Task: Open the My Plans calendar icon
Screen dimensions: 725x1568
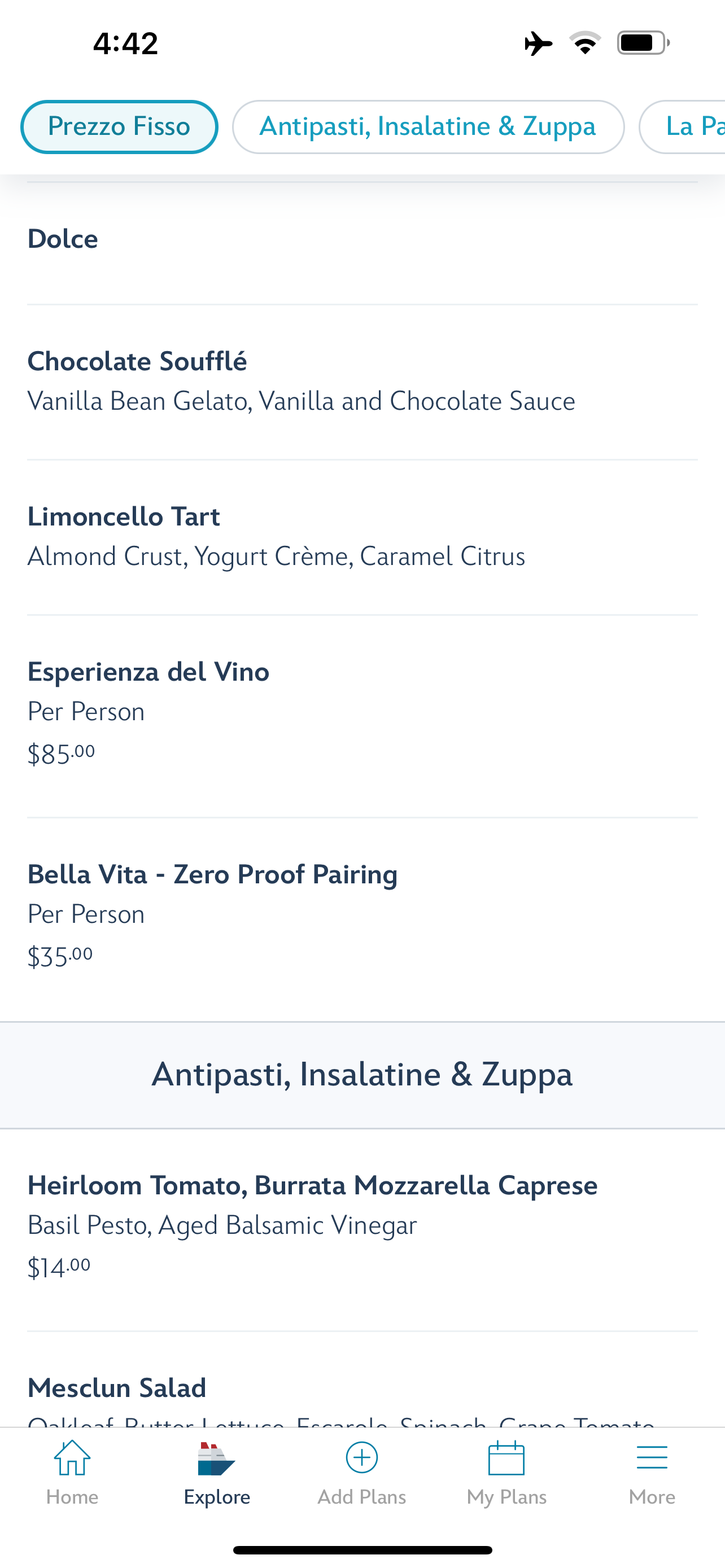Action: (x=506, y=1458)
